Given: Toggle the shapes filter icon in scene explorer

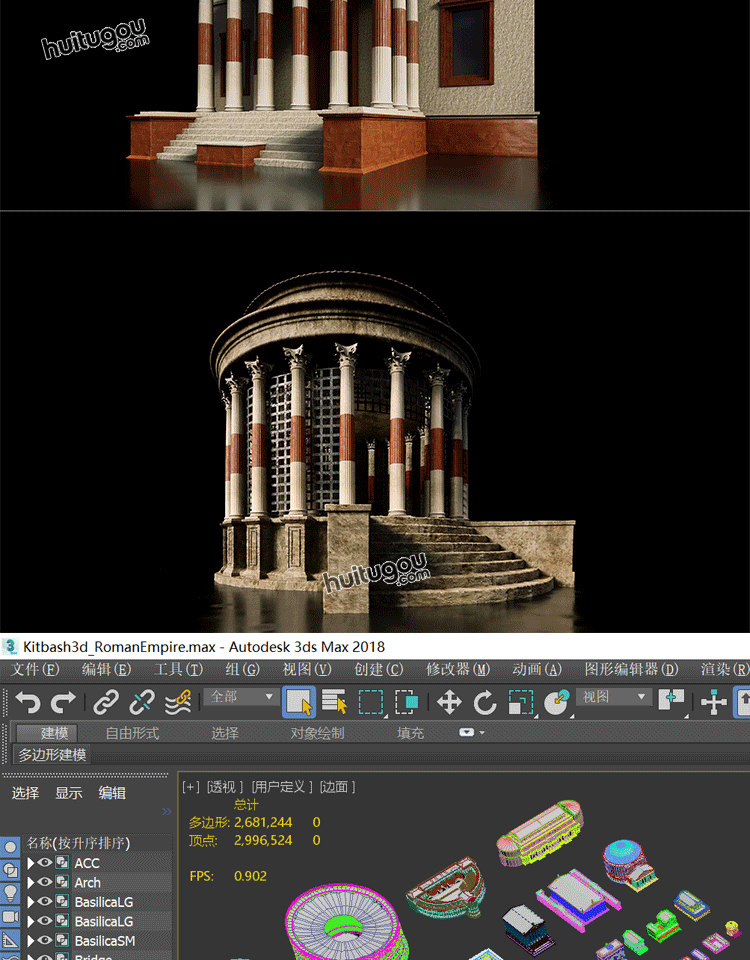Looking at the screenshot, I should click(x=10, y=870).
